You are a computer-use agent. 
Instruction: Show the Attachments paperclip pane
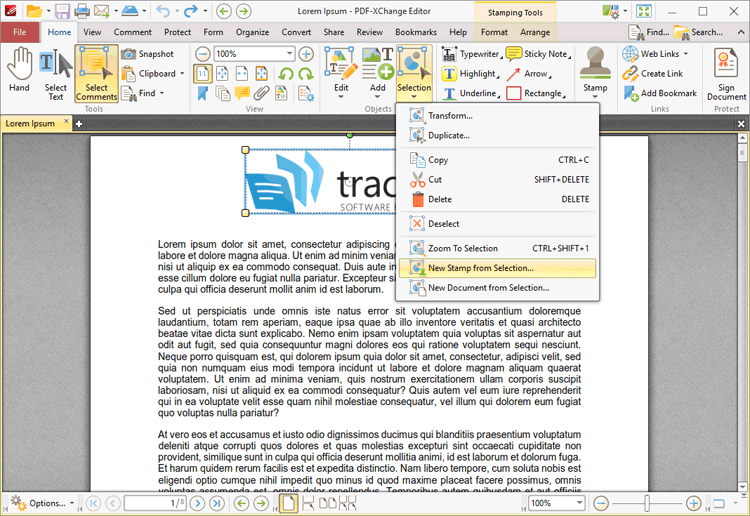(x=261, y=93)
